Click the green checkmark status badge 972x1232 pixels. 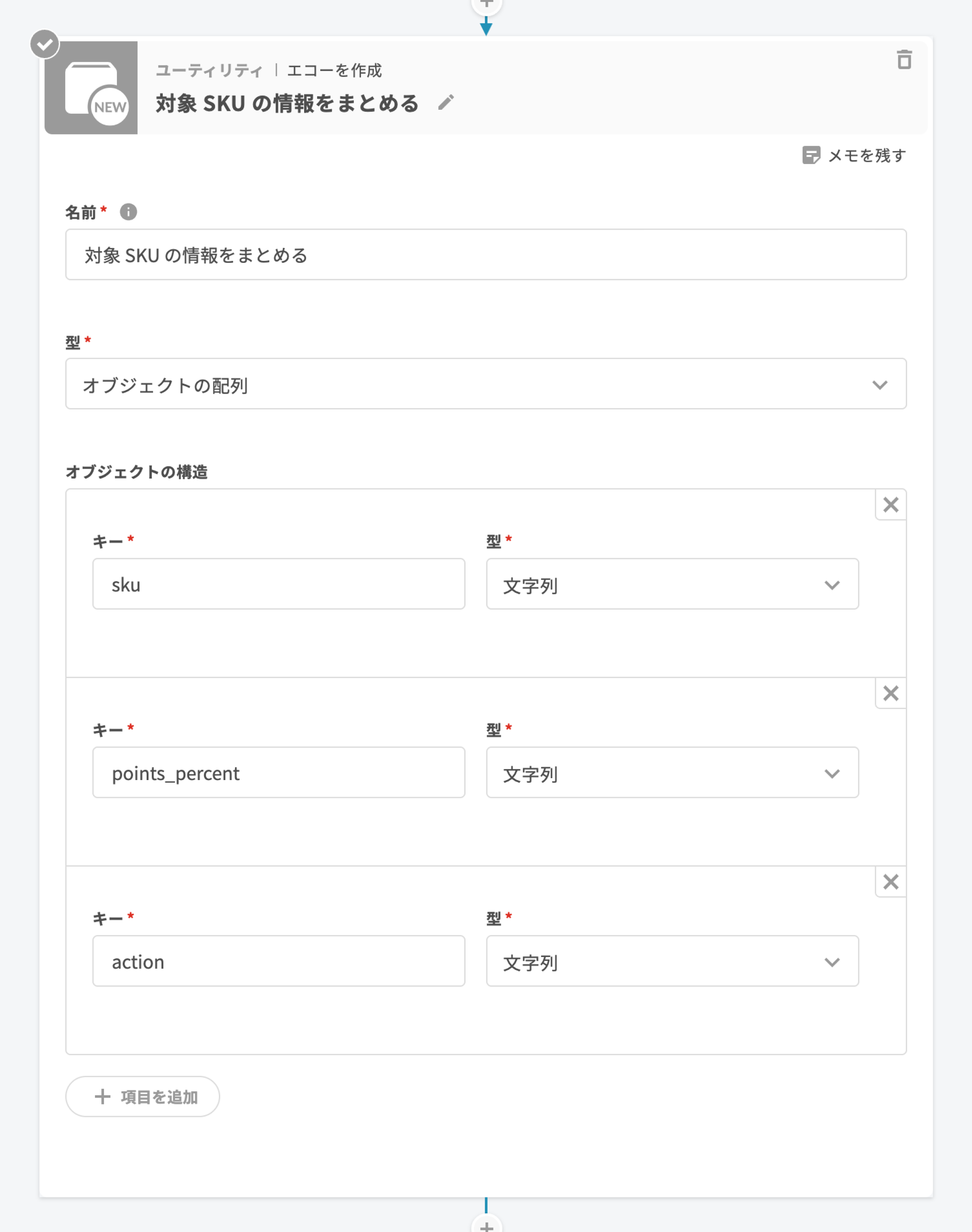point(45,44)
